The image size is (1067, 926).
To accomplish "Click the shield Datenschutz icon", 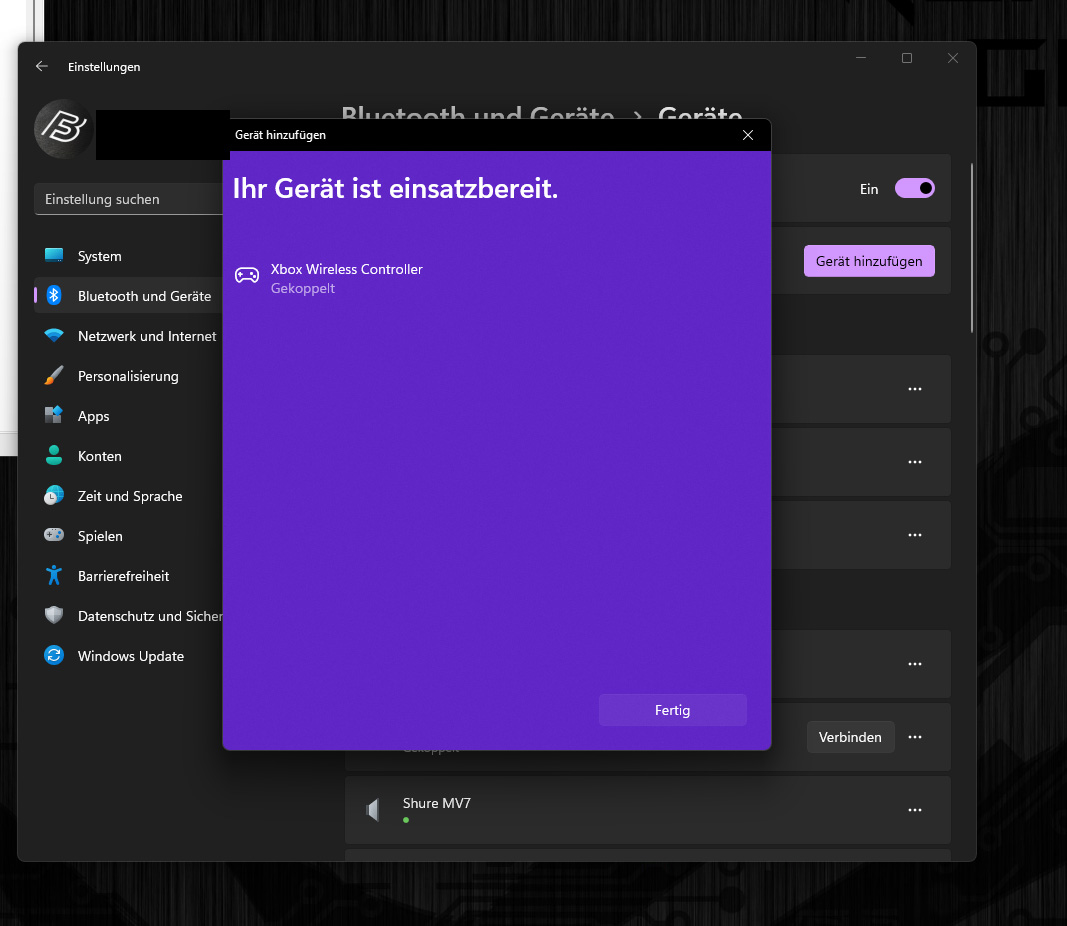I will [54, 615].
